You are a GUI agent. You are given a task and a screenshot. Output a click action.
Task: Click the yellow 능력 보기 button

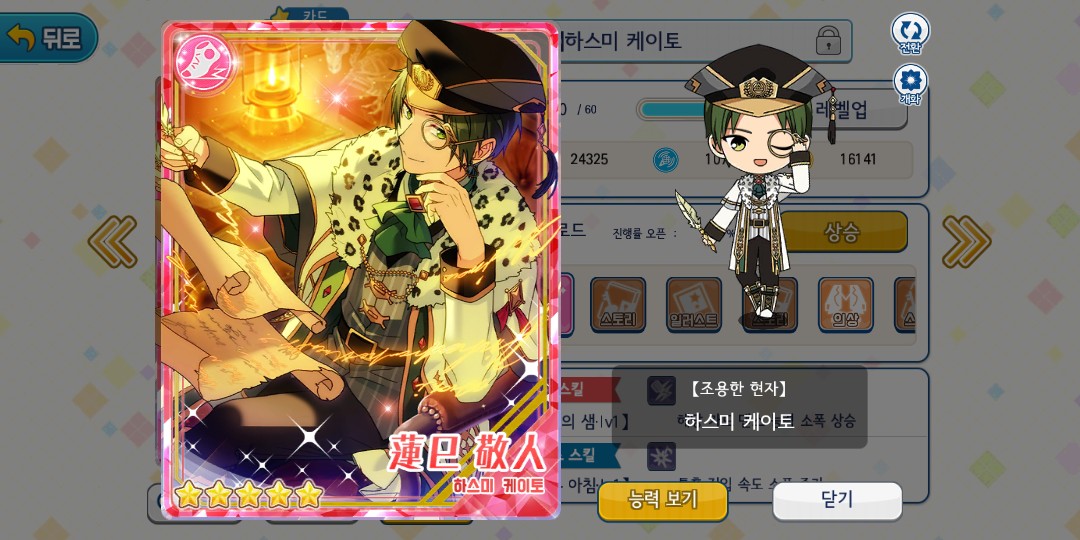[x=663, y=501]
